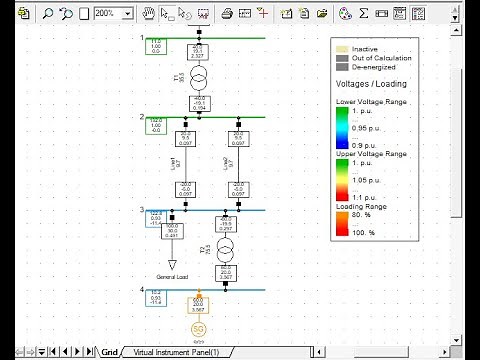Switch to the Grid tab
Viewport: 480px width, 360px height.
coord(109,352)
